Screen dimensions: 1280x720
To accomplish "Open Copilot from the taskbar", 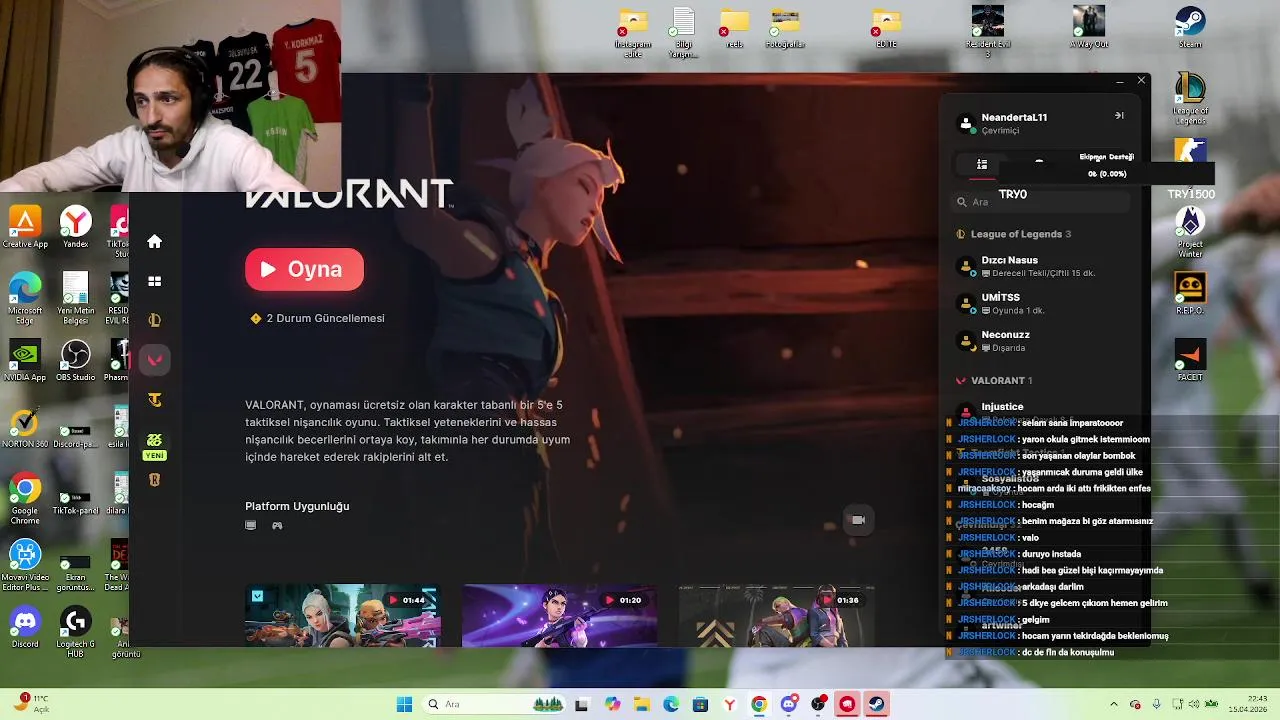I will point(612,704).
